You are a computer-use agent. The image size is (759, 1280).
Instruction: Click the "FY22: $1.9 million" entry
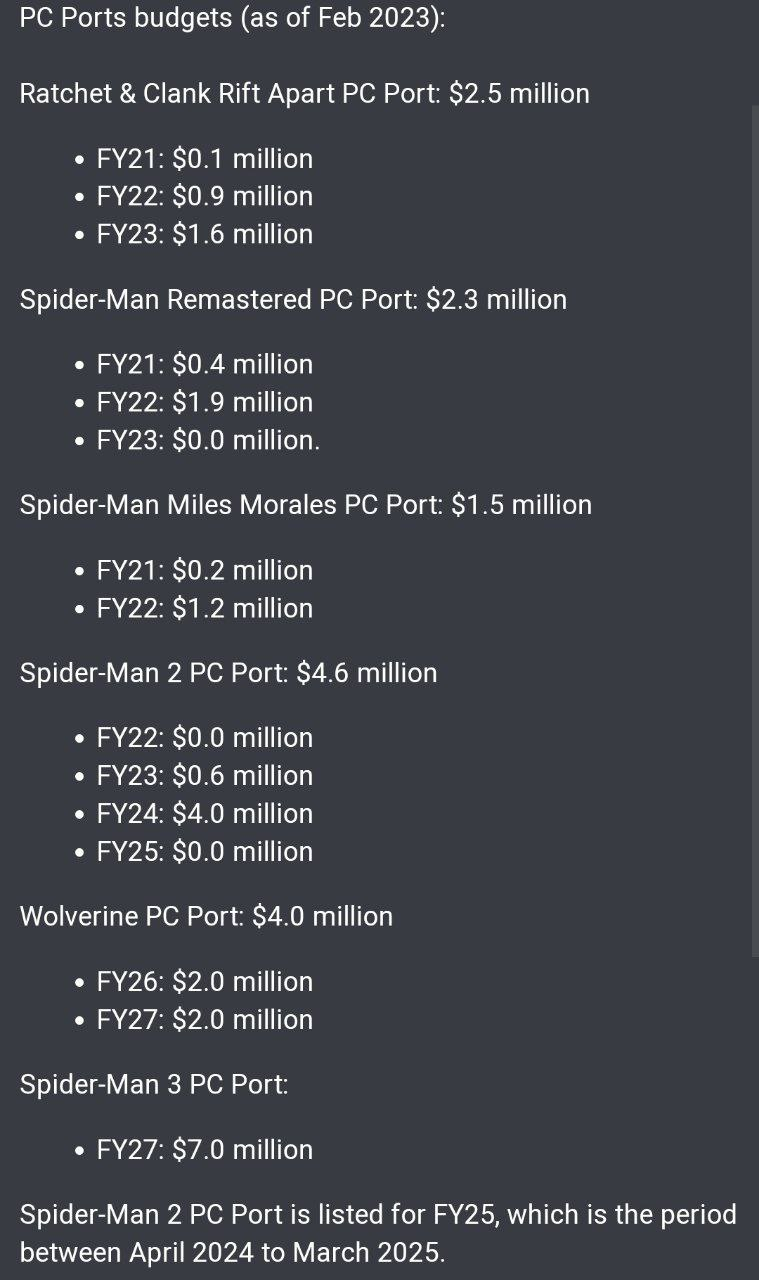tap(204, 402)
